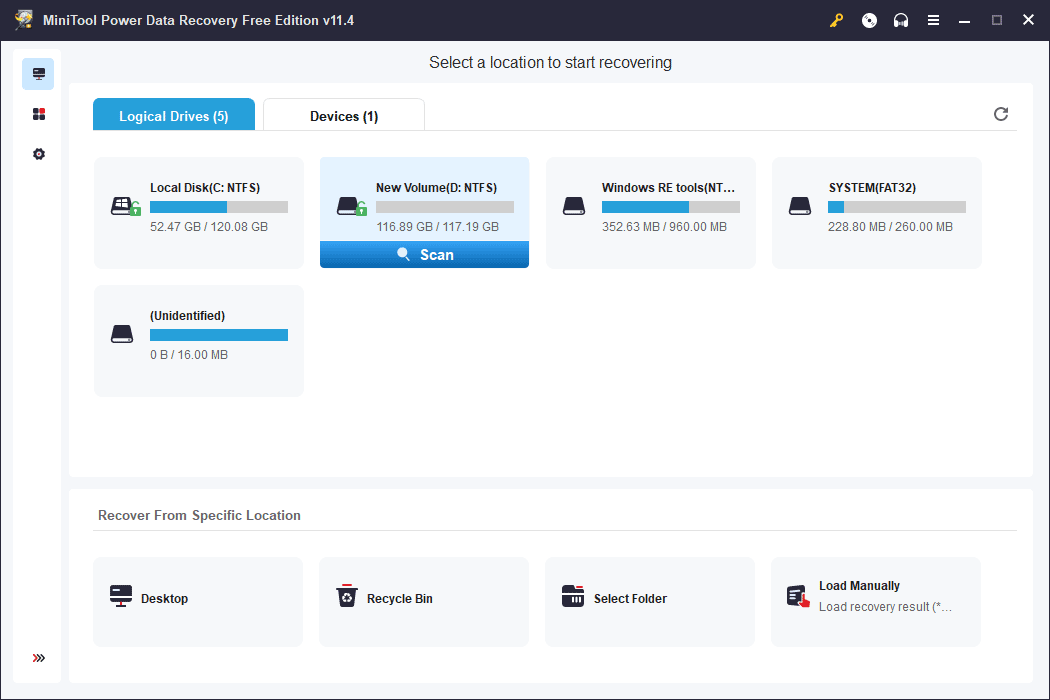Switch to the Devices tab
This screenshot has height=700, width=1050.
pyautogui.click(x=343, y=115)
